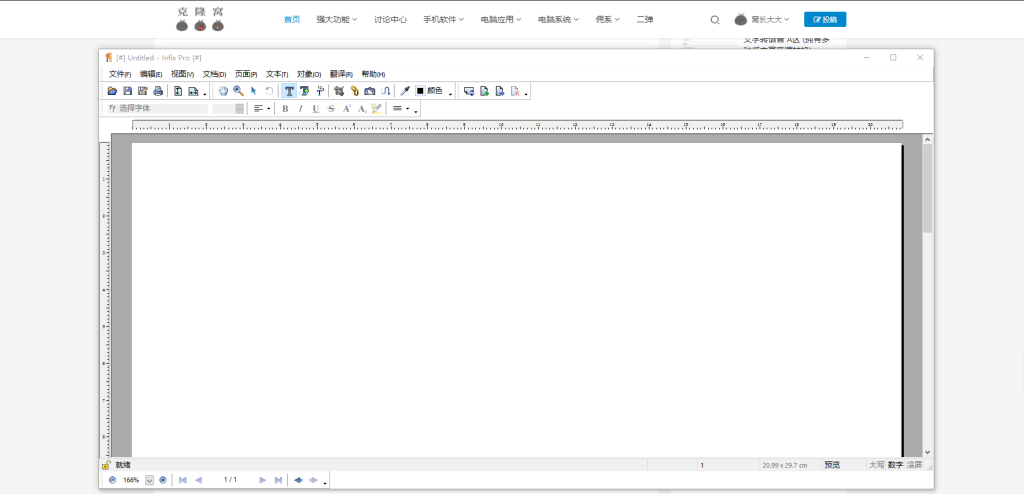Go to next page arrow
The height and width of the screenshot is (494, 1024).
point(263,480)
